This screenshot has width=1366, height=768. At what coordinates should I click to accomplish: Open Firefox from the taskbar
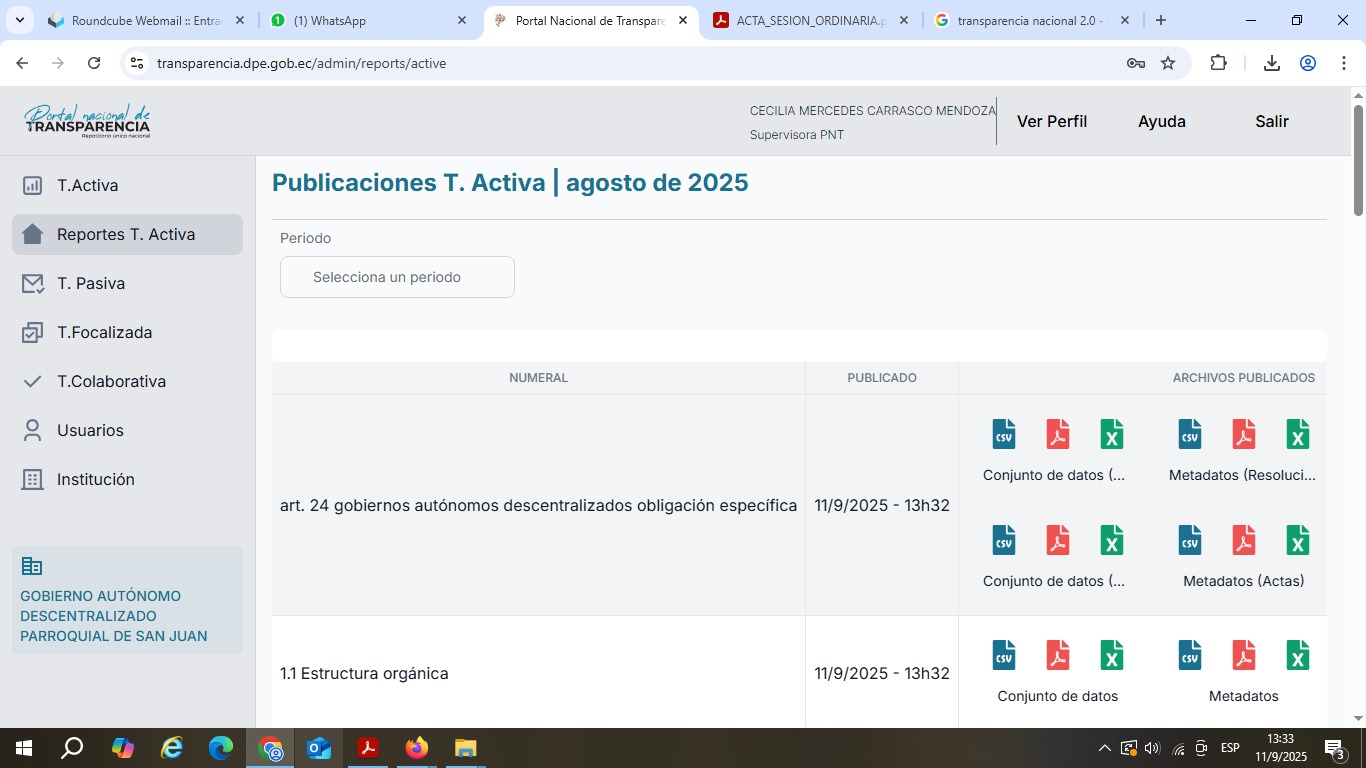click(x=417, y=748)
